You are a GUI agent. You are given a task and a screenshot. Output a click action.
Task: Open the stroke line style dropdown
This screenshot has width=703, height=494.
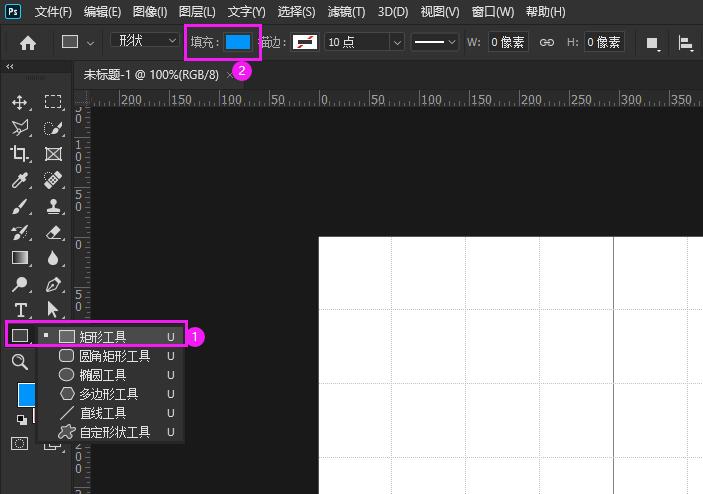tap(434, 43)
